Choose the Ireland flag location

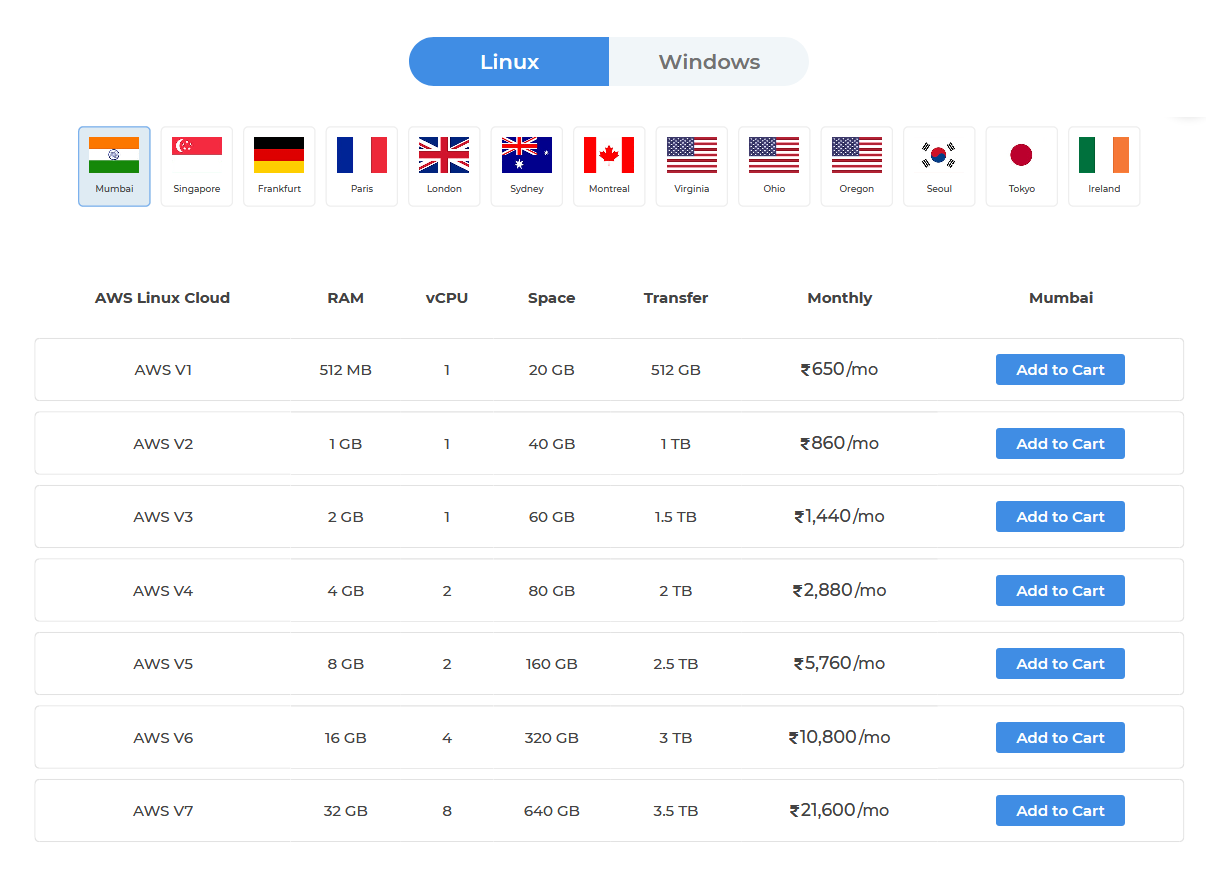tap(1104, 166)
